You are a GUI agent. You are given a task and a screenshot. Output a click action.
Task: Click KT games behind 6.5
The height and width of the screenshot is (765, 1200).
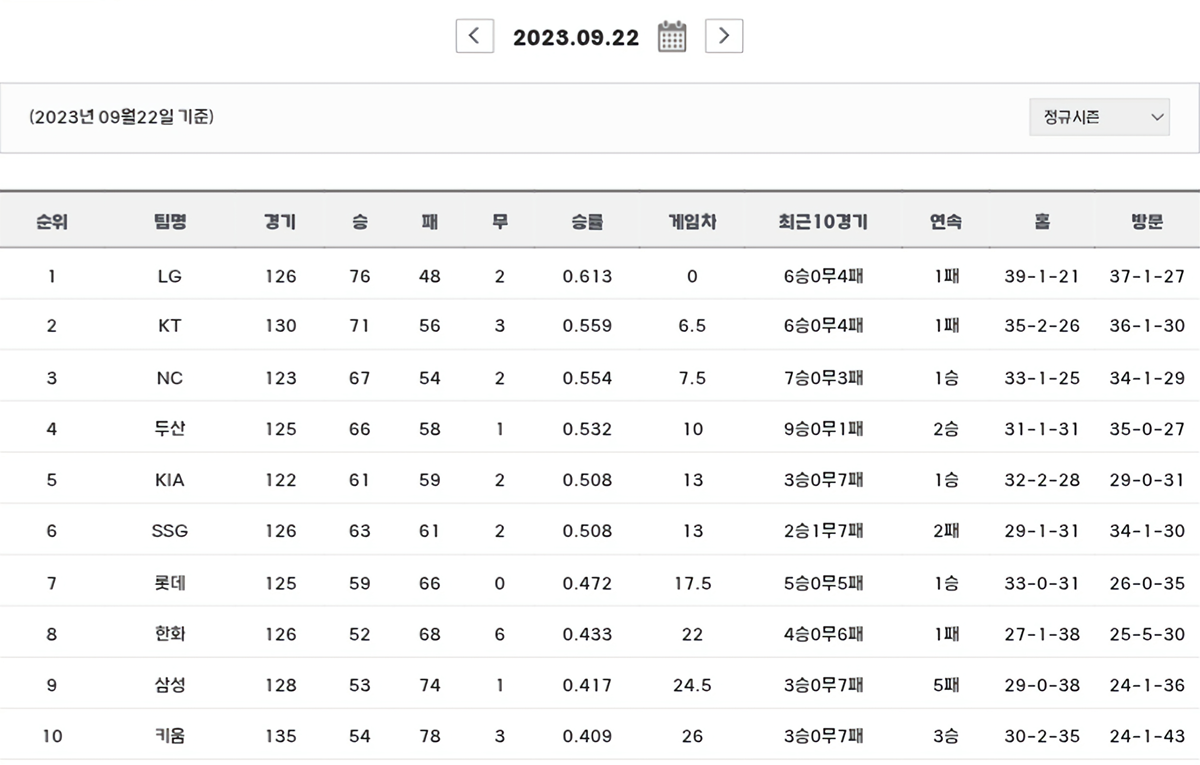[692, 326]
